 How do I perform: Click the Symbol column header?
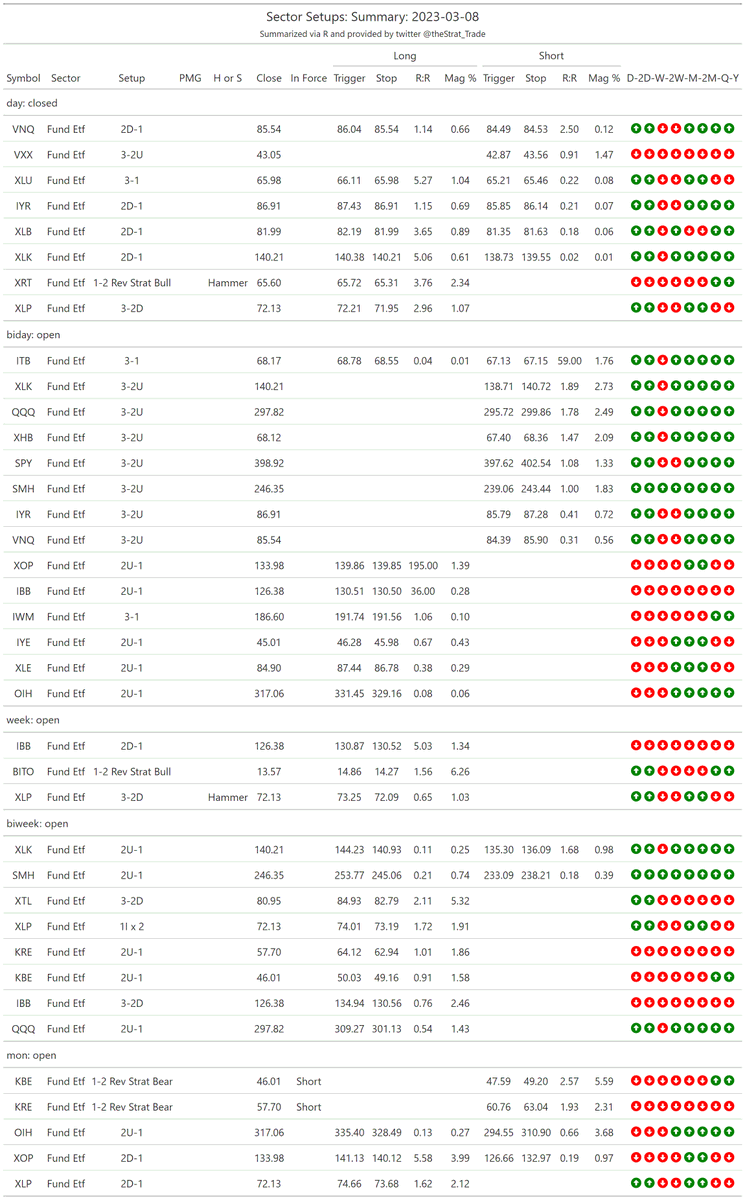point(23,78)
